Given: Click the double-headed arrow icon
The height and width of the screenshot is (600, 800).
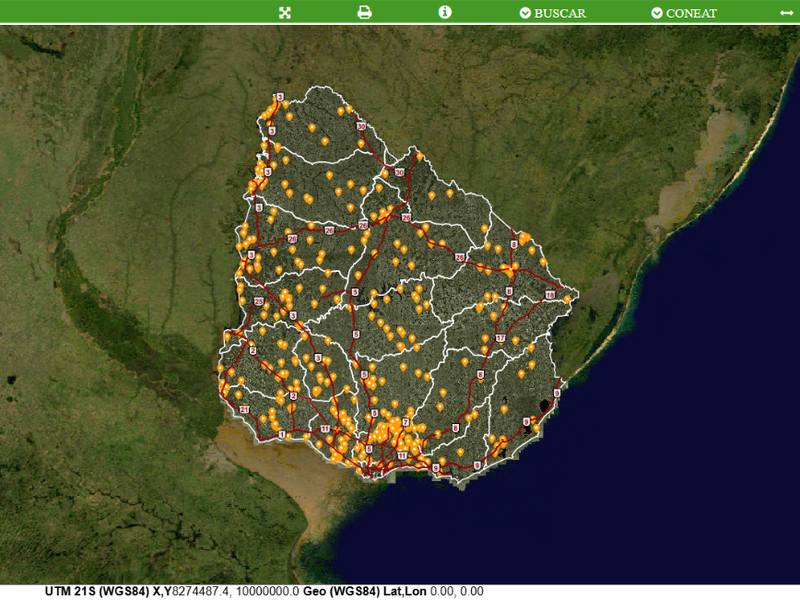Looking at the screenshot, I should pyautogui.click(x=787, y=13).
